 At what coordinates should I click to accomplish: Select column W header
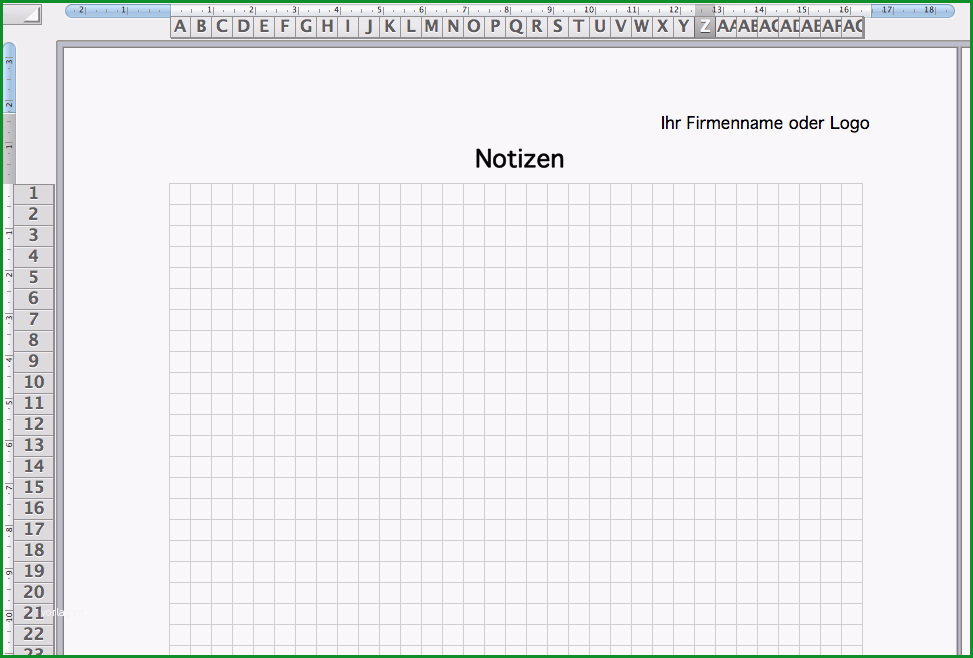point(642,27)
